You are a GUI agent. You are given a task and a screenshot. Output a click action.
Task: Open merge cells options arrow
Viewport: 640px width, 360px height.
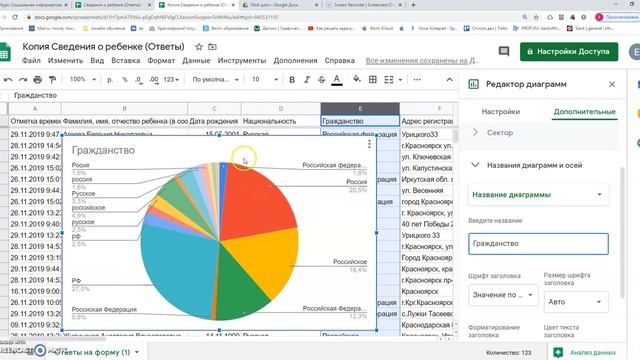click(400, 80)
